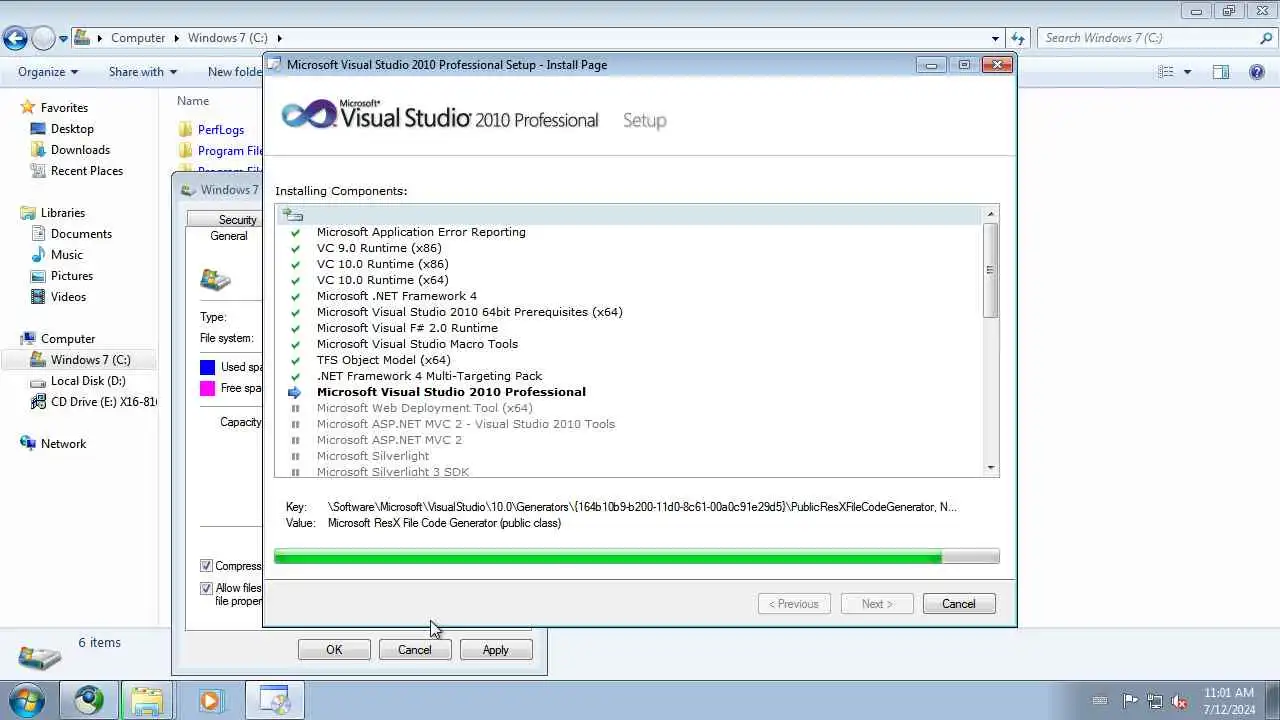
Task: Click Microsoft .NET Framework 4 list entry
Action: 397,296
